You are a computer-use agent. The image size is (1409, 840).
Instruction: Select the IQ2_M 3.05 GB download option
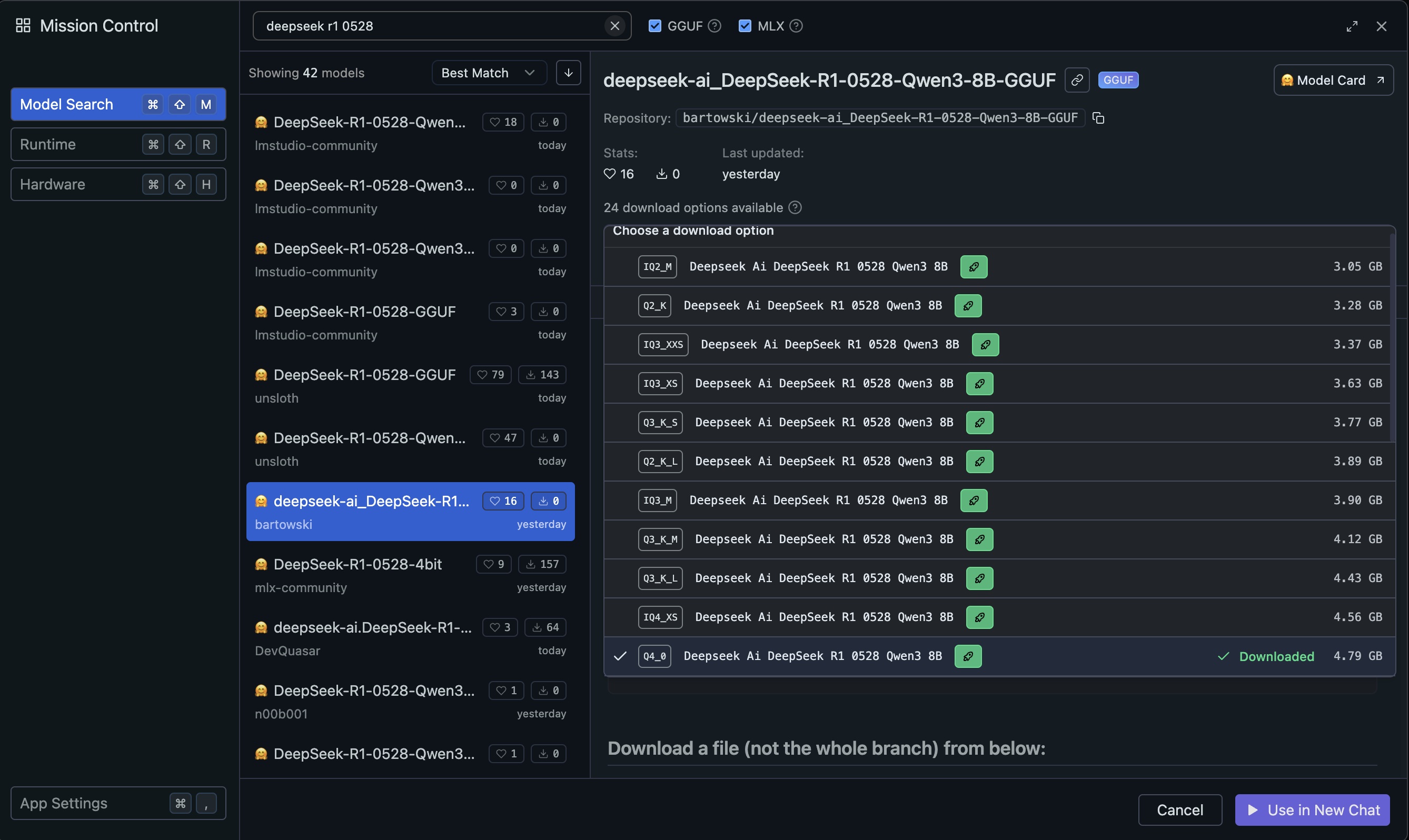(999, 267)
